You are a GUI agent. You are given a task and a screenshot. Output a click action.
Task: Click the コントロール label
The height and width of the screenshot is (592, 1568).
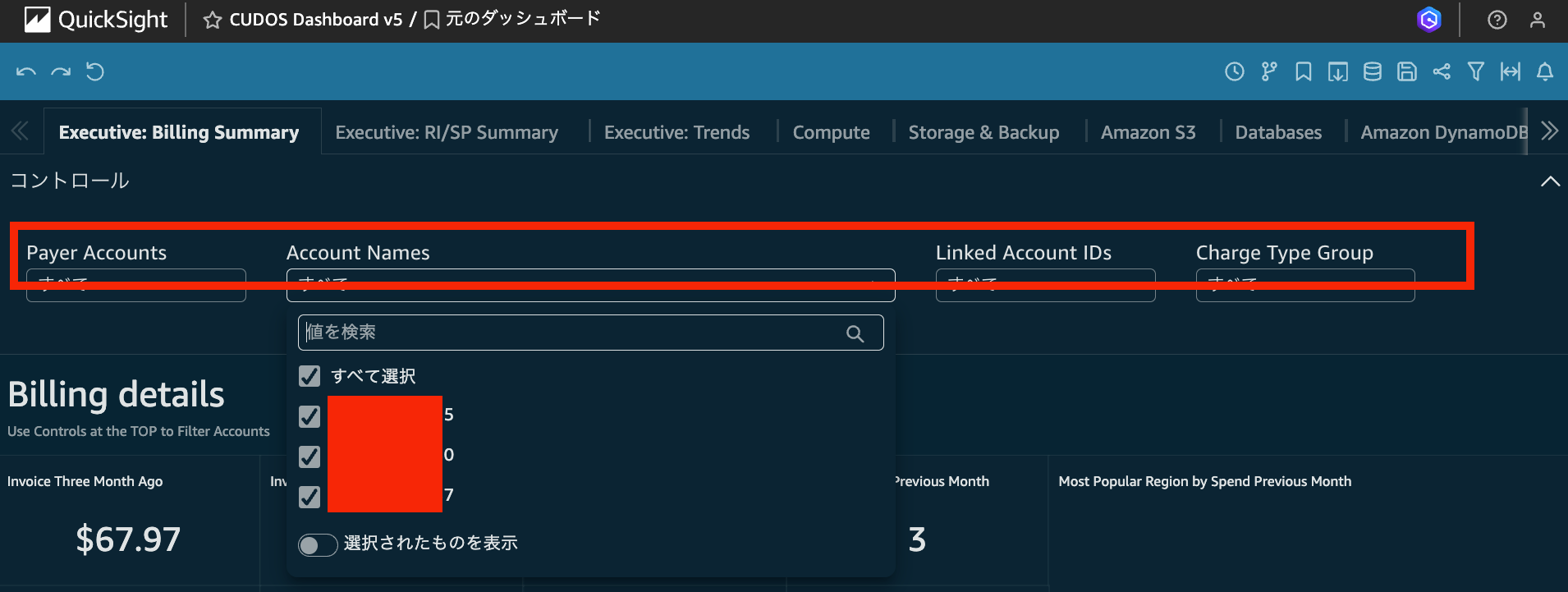point(70,181)
